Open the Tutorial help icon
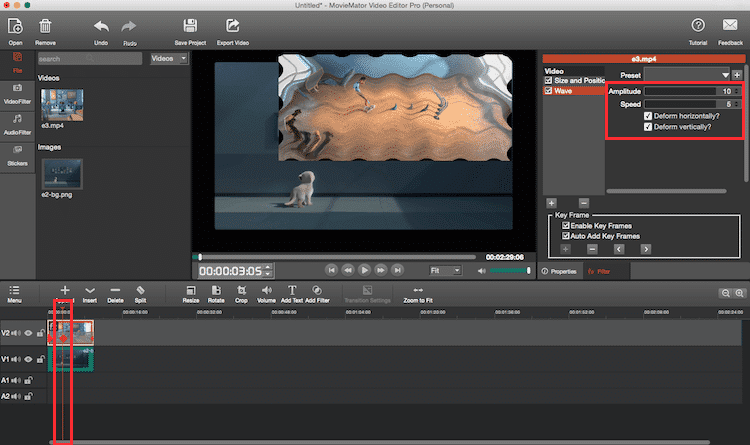The image size is (750, 445). [x=698, y=25]
